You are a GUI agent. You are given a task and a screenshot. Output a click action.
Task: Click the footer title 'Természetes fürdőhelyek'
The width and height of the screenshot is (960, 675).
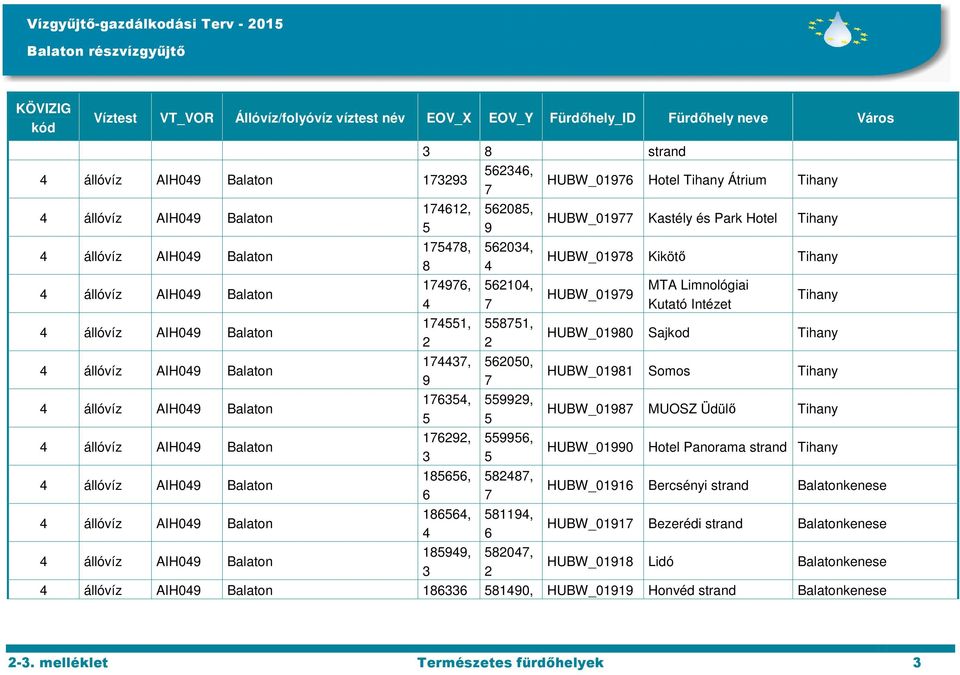(x=510, y=662)
